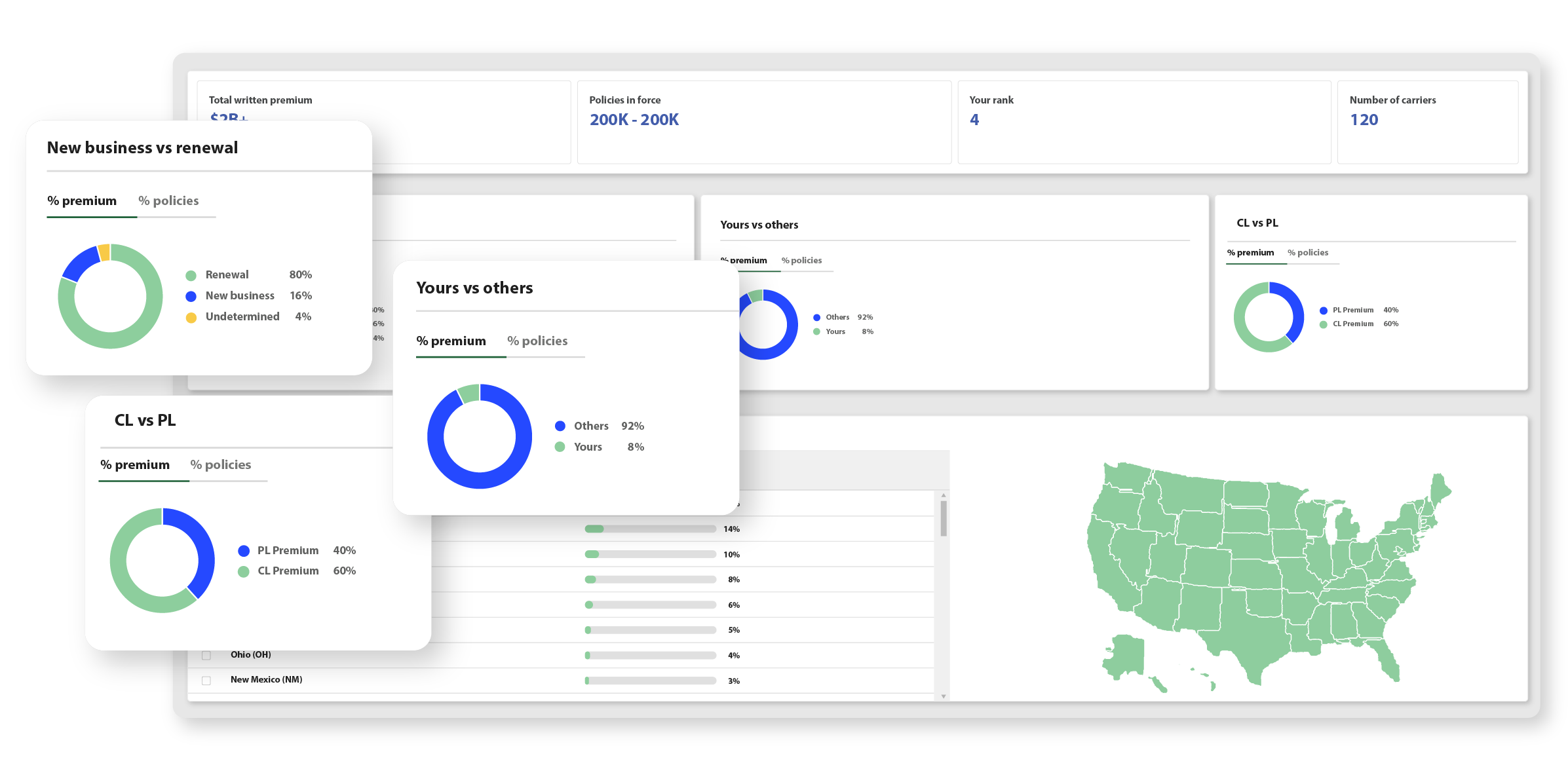Click the New business 16% value

(301, 295)
